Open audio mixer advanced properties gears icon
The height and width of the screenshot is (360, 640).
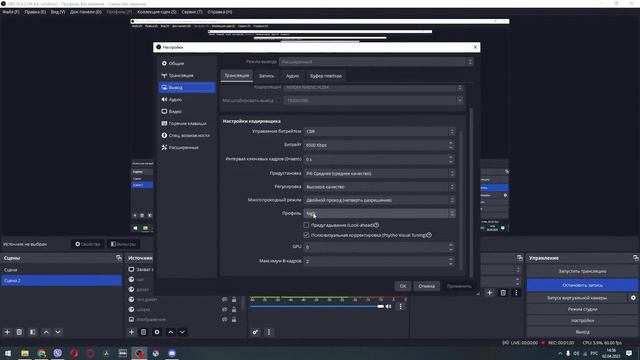(255, 332)
